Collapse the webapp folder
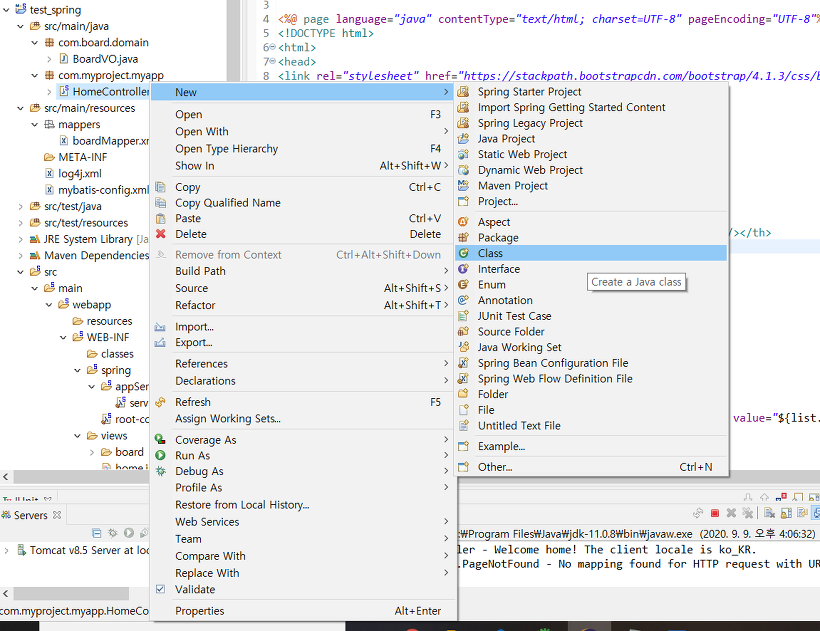Image resolution: width=820 pixels, height=631 pixels. click(x=49, y=305)
